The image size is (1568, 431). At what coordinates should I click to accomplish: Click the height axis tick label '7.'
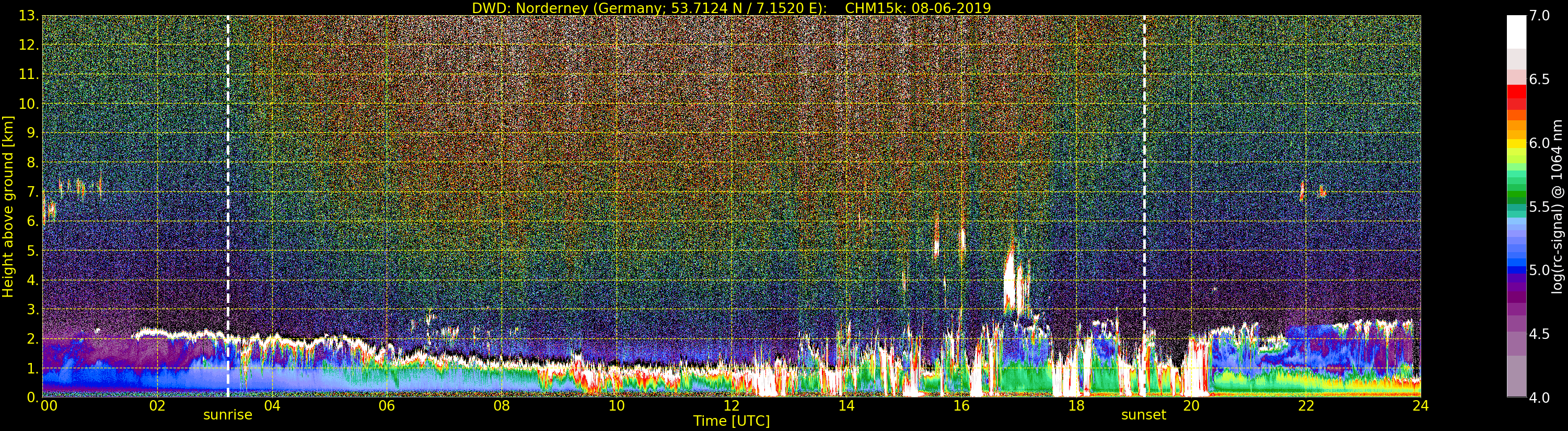(32, 192)
